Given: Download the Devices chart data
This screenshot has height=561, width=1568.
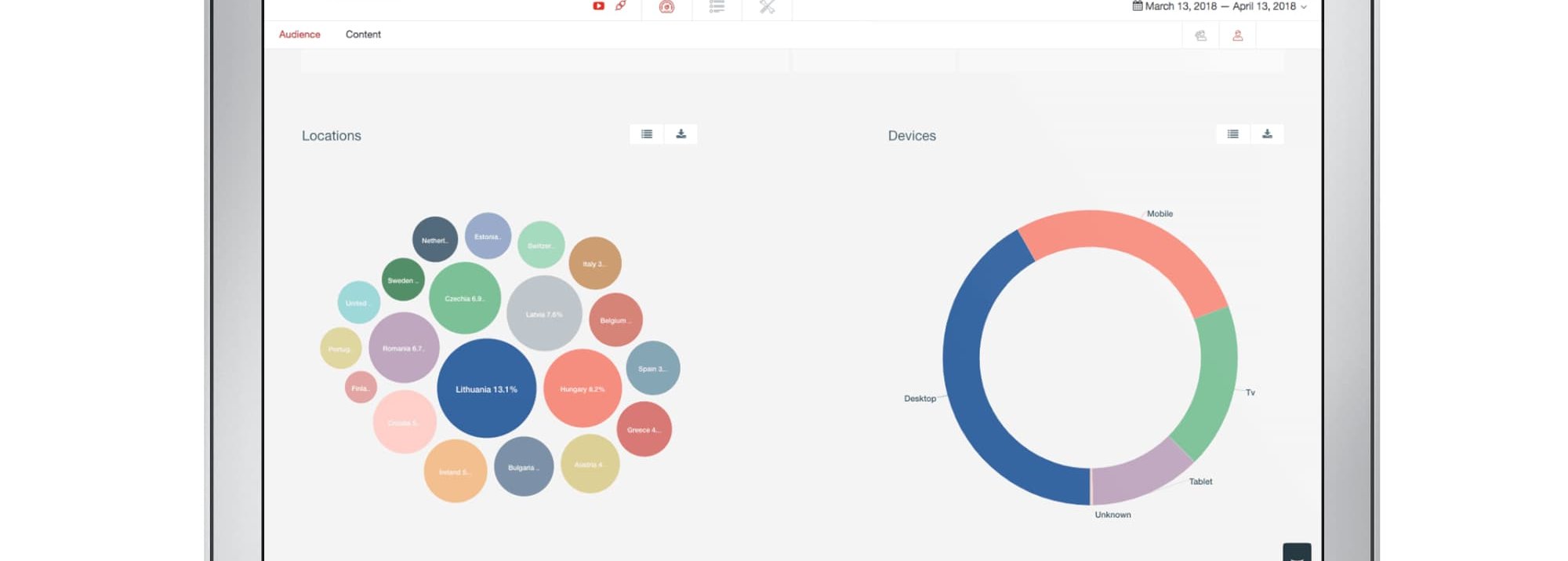Looking at the screenshot, I should tap(1267, 134).
